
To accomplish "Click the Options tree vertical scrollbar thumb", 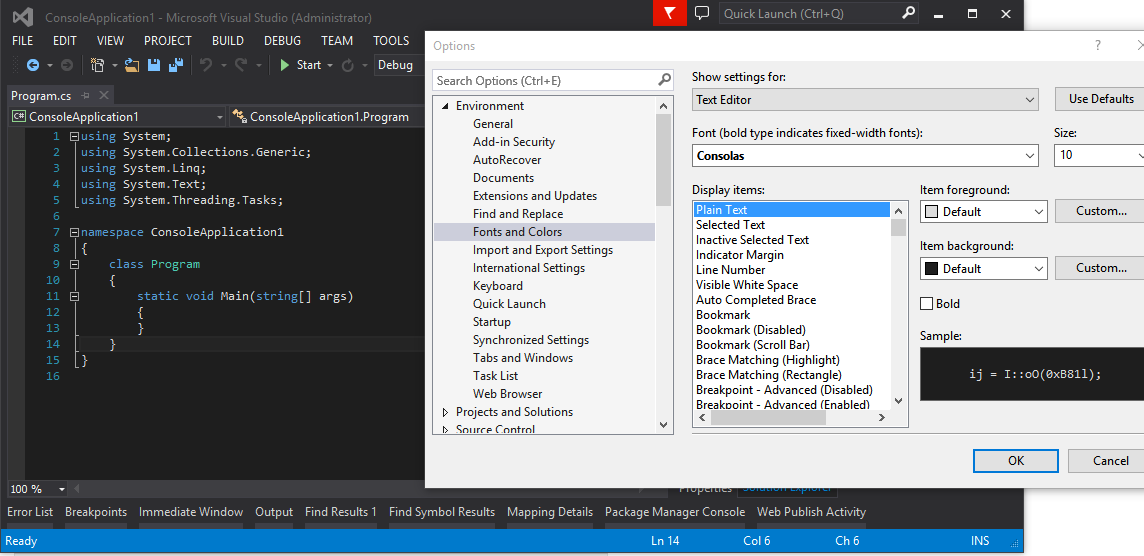I will [663, 160].
